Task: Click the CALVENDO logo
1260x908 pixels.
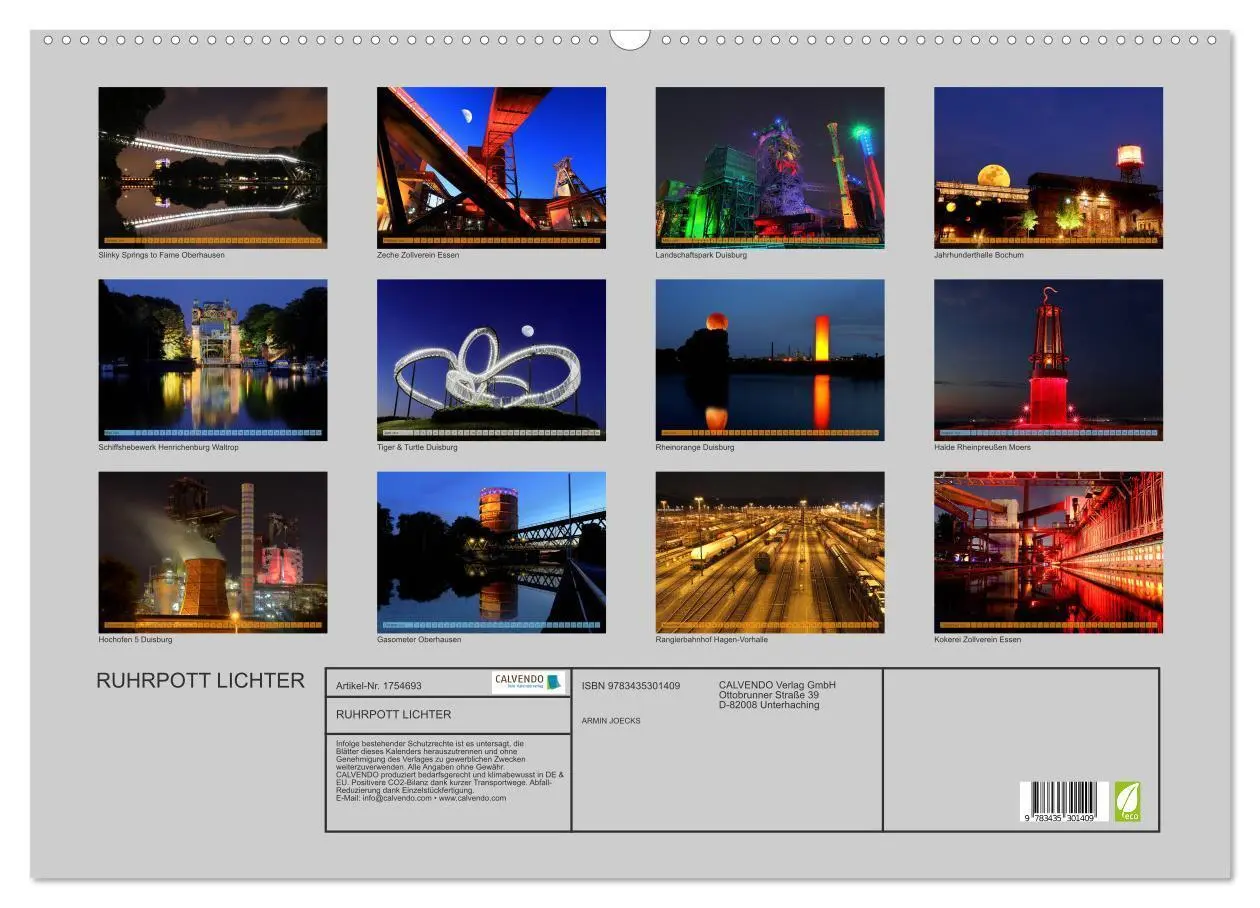Action: coord(528,682)
